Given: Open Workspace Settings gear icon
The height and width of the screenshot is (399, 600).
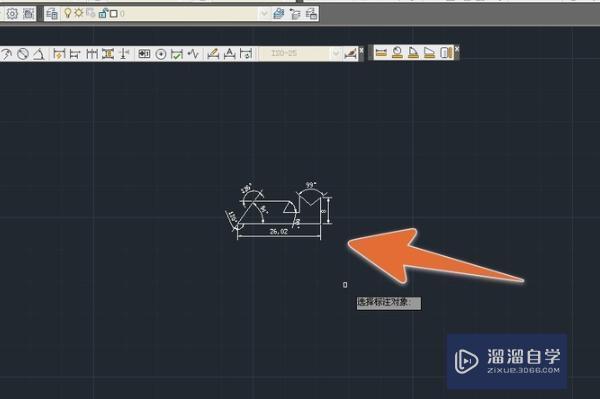Looking at the screenshot, I should (x=12, y=14).
